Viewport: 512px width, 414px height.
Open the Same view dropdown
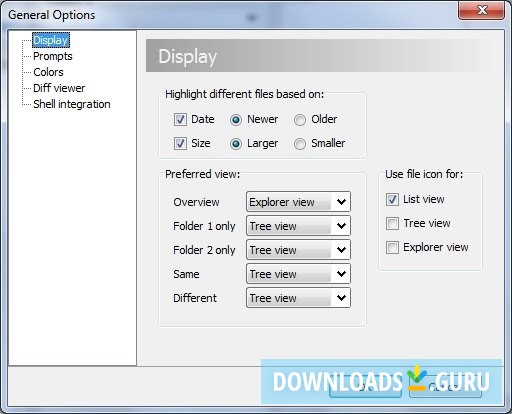298,274
